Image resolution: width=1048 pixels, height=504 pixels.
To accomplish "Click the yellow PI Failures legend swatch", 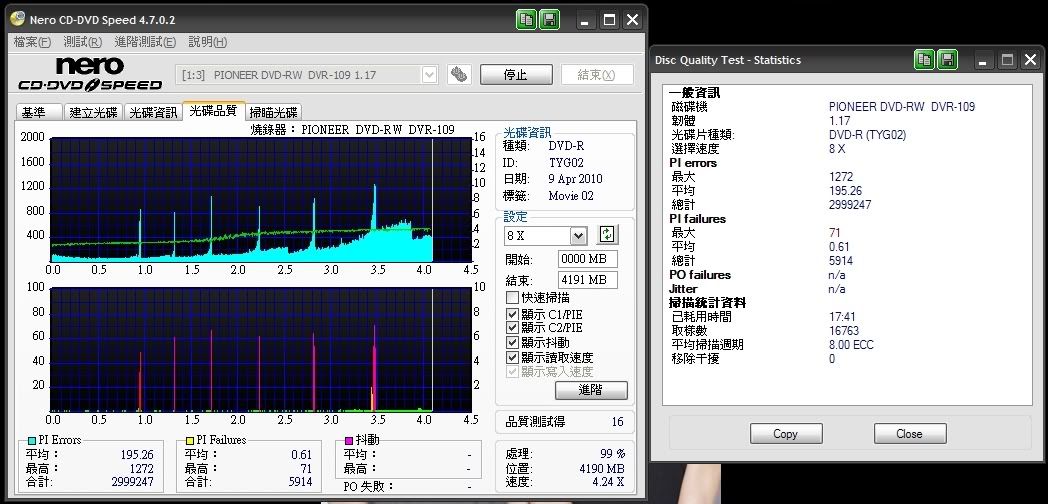I will point(190,441).
